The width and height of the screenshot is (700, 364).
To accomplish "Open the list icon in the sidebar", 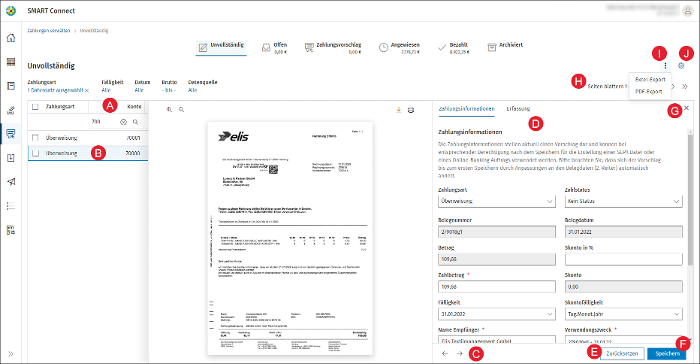I will tap(11, 206).
